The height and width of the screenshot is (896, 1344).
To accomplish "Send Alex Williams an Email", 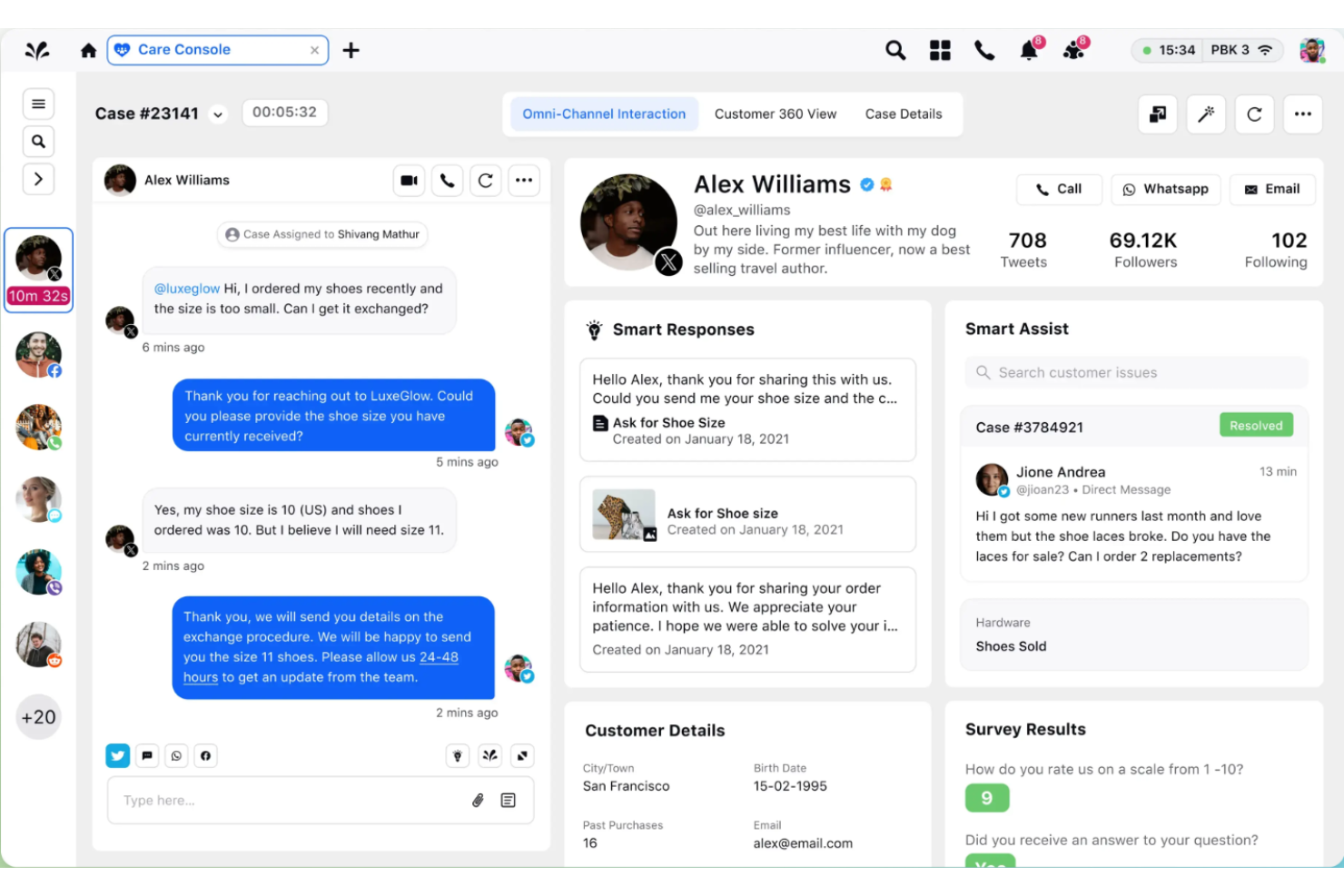I will click(x=1272, y=189).
